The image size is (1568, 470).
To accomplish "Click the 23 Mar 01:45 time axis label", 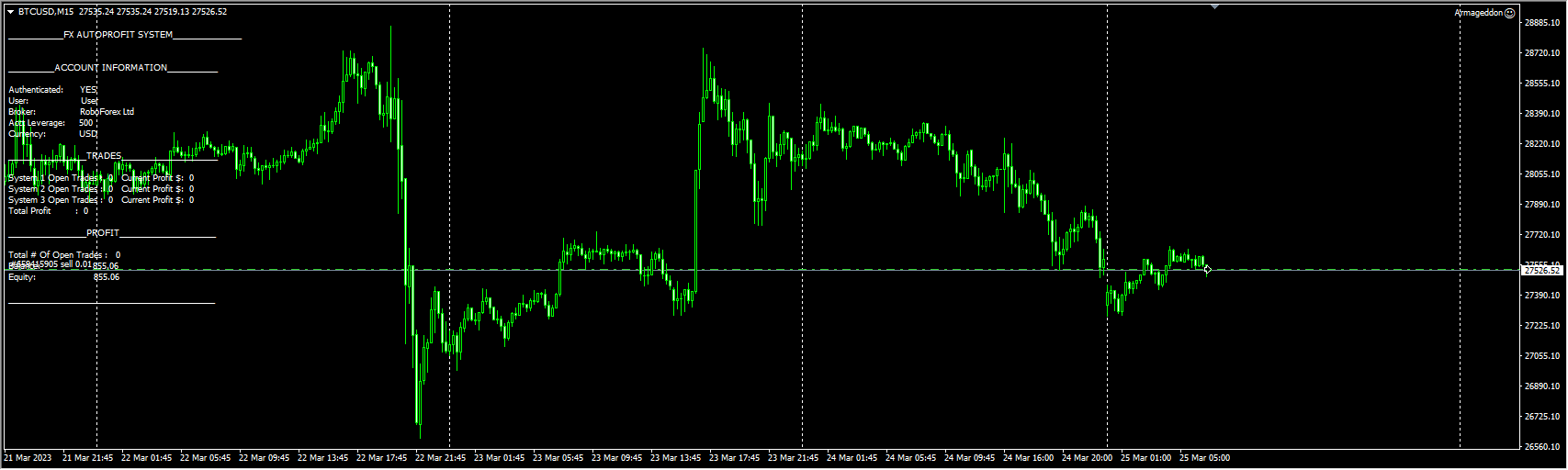I will pyautogui.click(x=500, y=457).
